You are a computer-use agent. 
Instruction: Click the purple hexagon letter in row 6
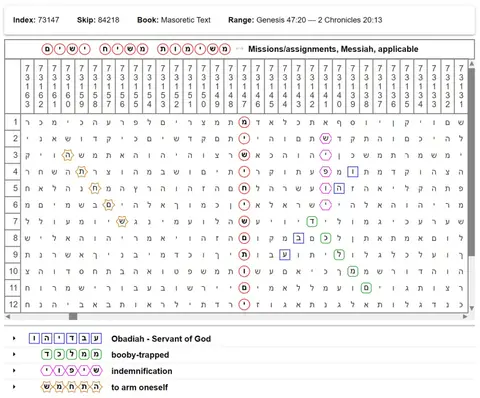[x=325, y=205]
